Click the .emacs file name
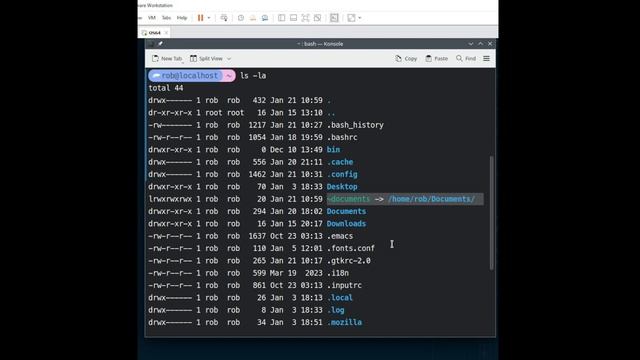The image size is (640, 360). pos(340,236)
